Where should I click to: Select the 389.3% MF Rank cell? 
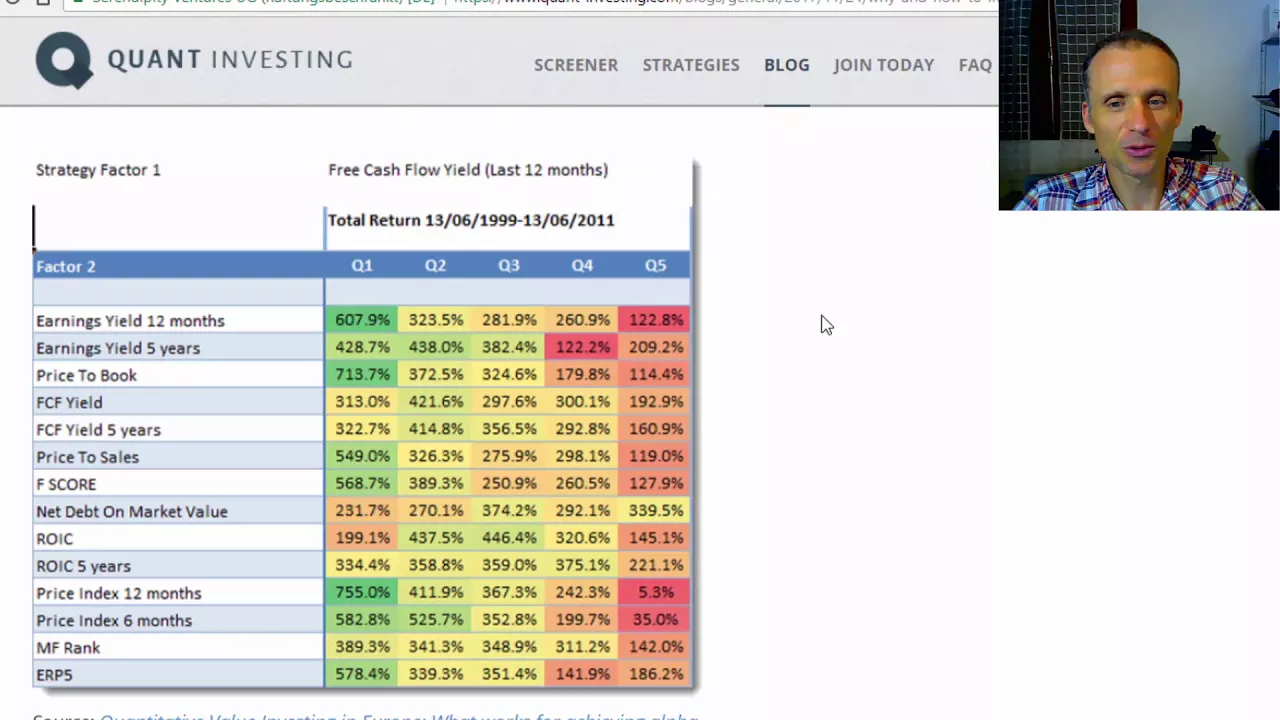coord(362,647)
